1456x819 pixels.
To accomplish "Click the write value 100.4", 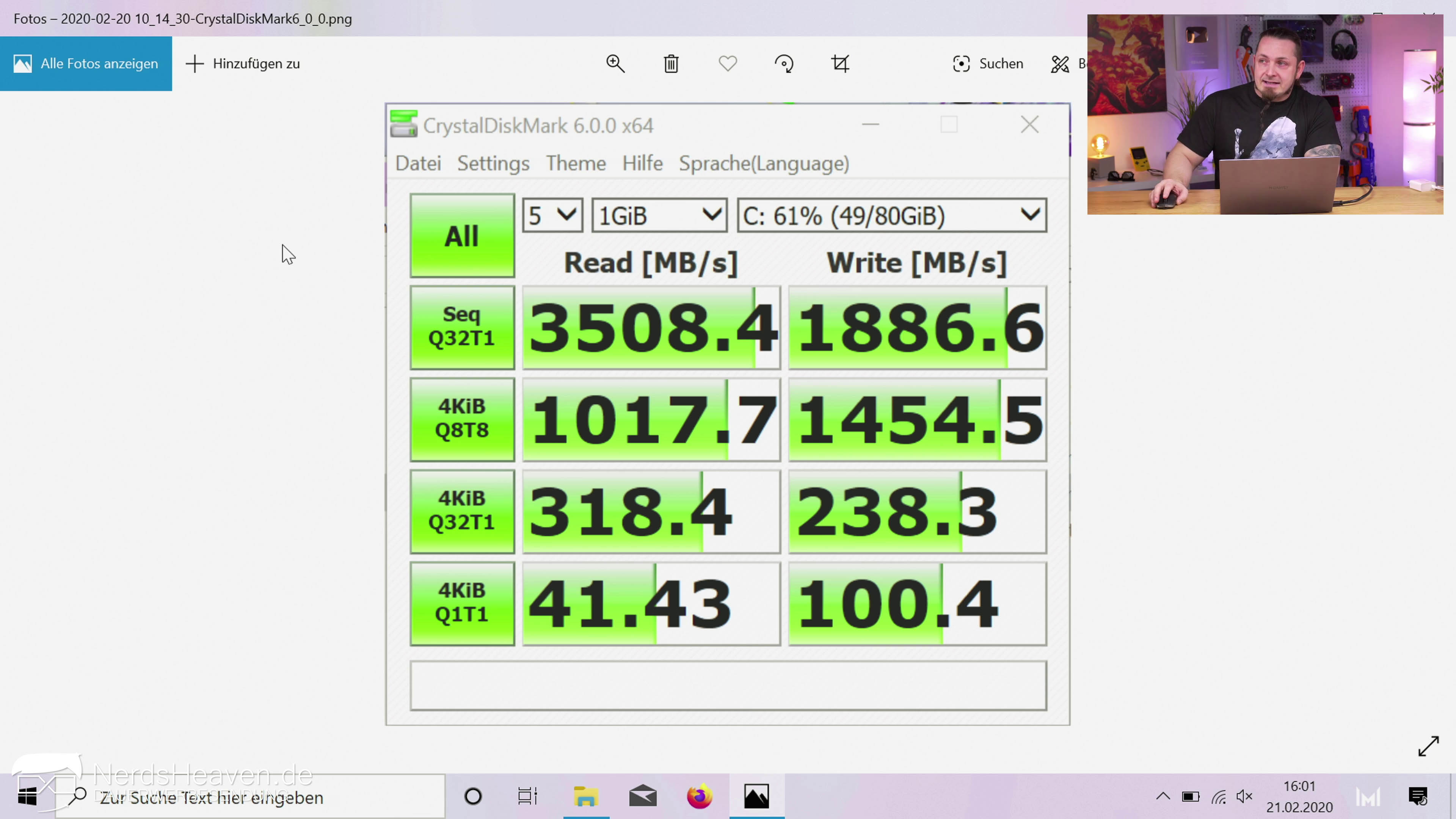I will coord(917,603).
